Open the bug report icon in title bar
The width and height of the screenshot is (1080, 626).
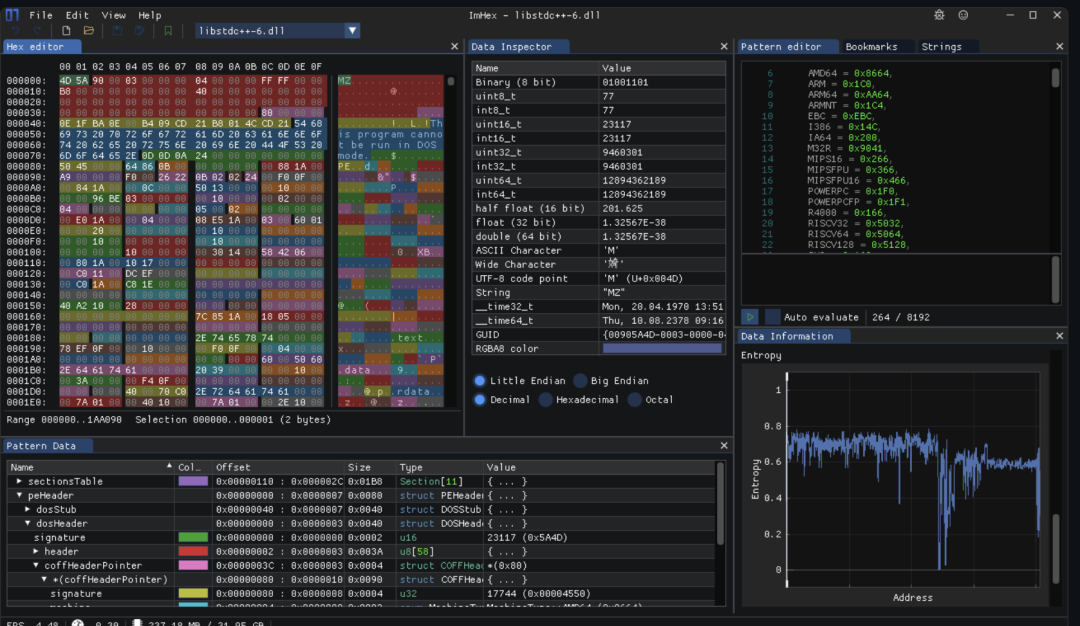[x=939, y=14]
